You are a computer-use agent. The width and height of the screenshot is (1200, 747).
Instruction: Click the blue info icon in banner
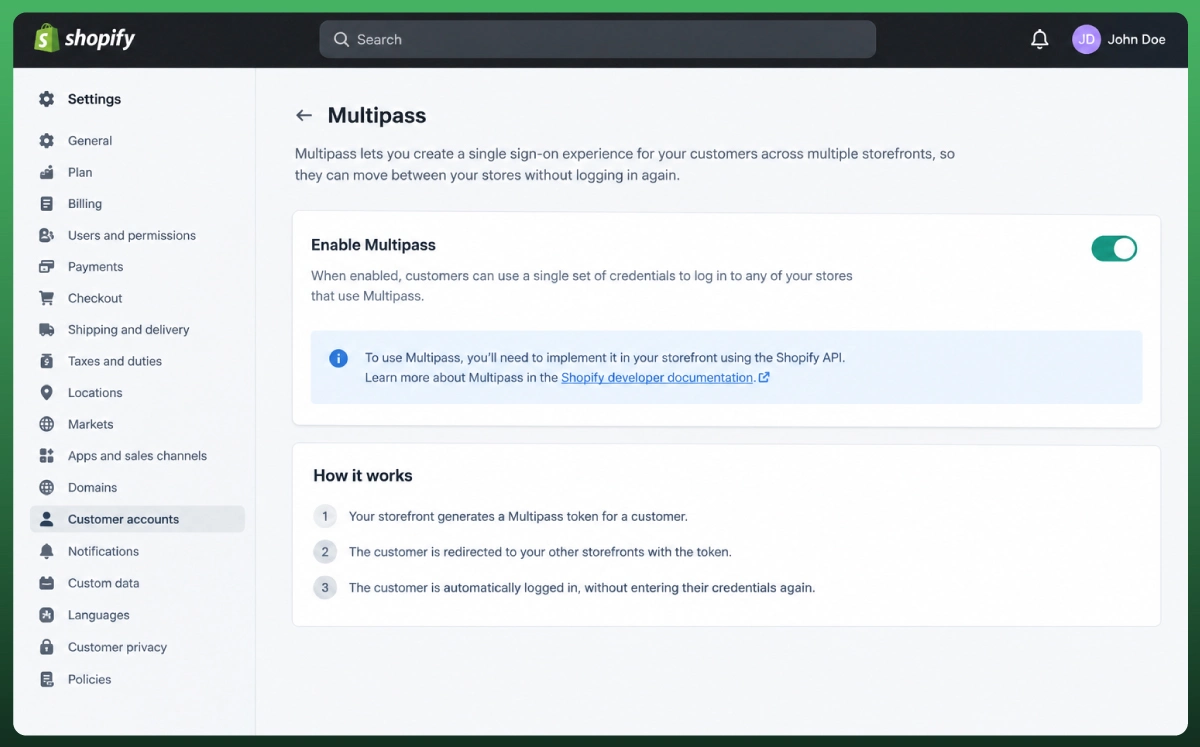[x=339, y=358]
